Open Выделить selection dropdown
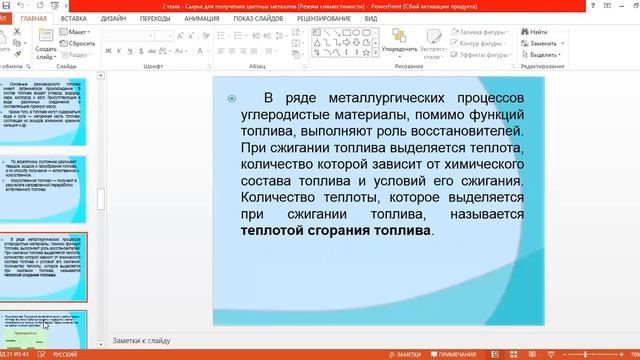Screen dimensions: 640x360 click(x=542, y=54)
